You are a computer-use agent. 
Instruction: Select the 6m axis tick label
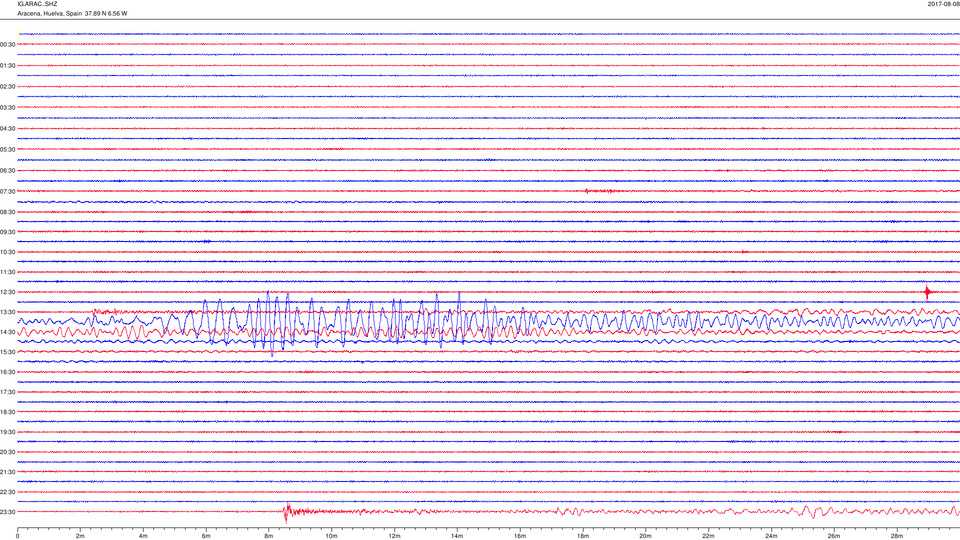point(206,536)
